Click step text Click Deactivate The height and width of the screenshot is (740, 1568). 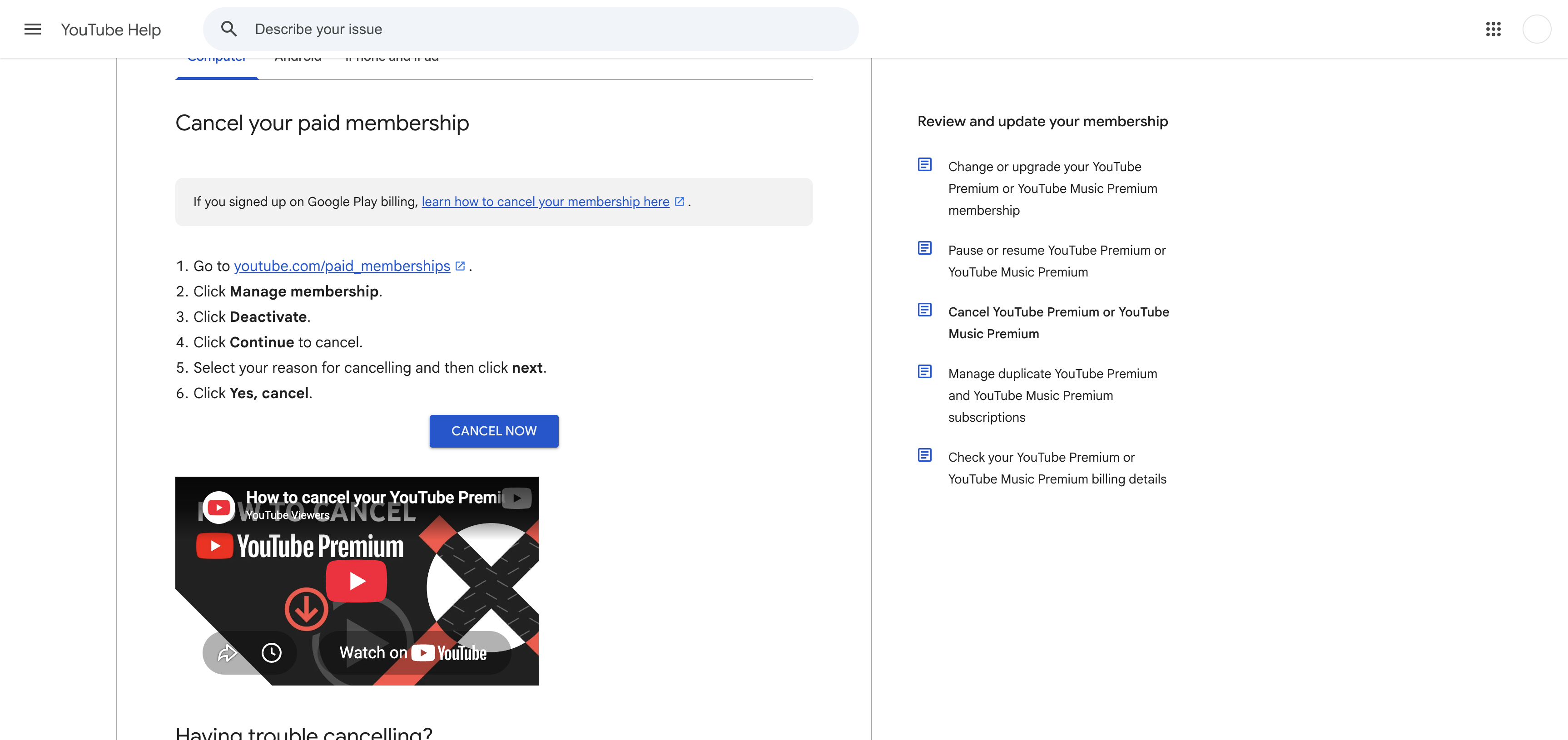(251, 317)
